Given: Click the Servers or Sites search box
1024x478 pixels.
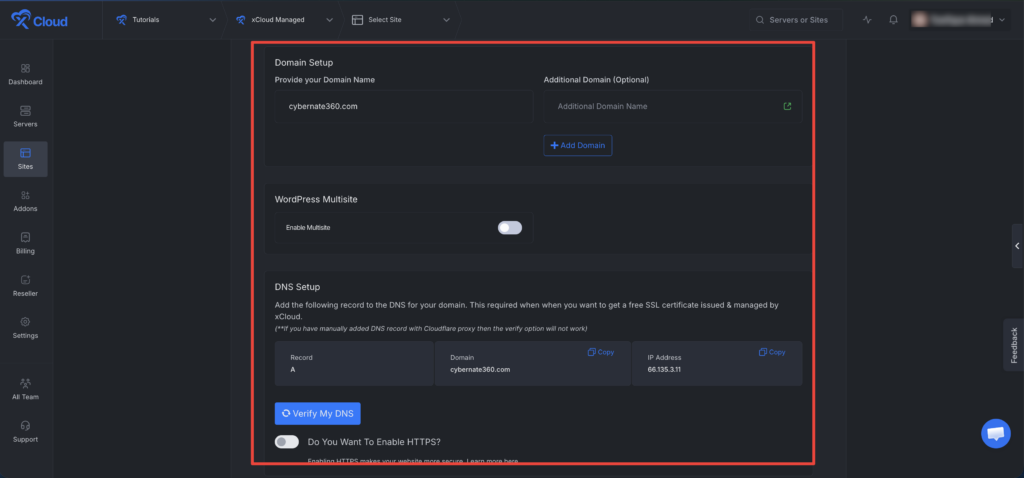Looking at the screenshot, I should click(795, 20).
